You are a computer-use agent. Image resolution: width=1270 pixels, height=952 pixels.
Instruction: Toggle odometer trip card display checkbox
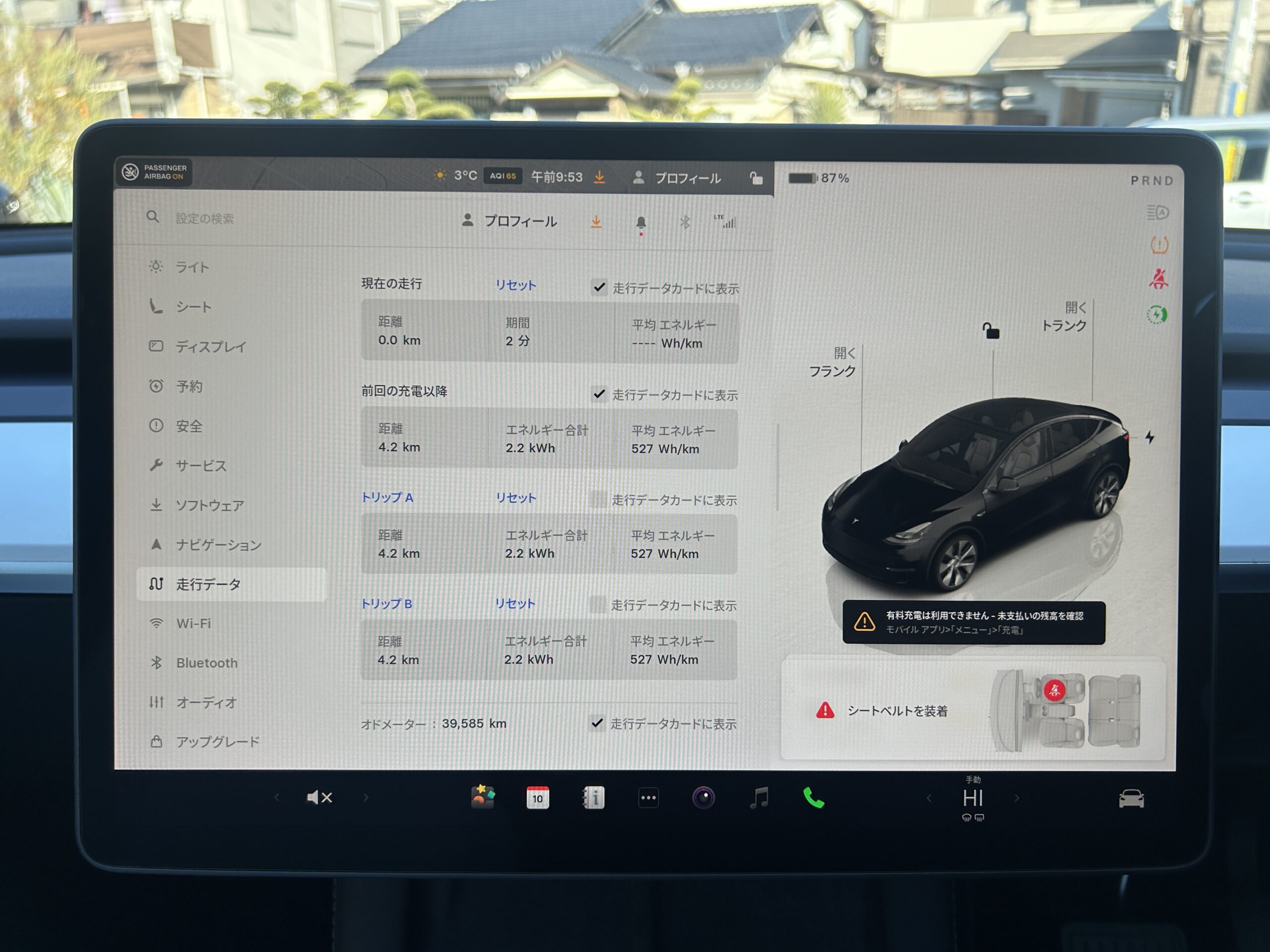[597, 723]
